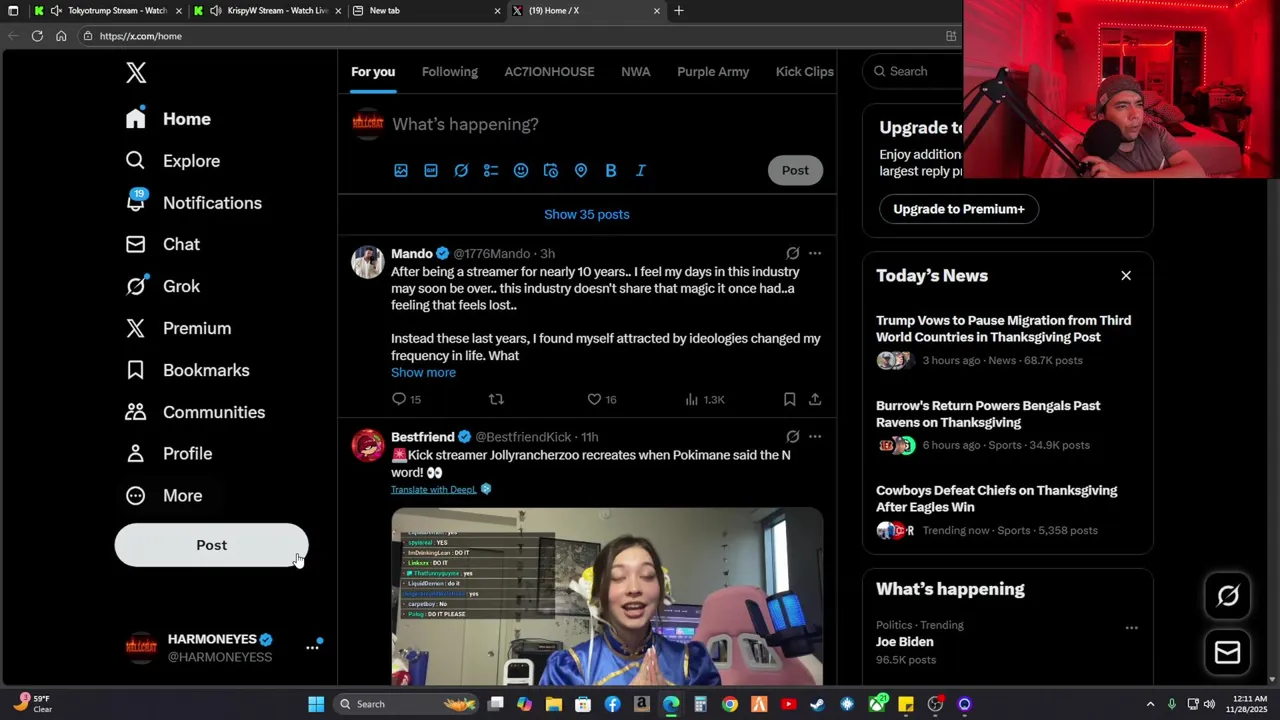Open the more options menu on Bestfriend's post
The width and height of the screenshot is (1280, 720).
point(815,437)
